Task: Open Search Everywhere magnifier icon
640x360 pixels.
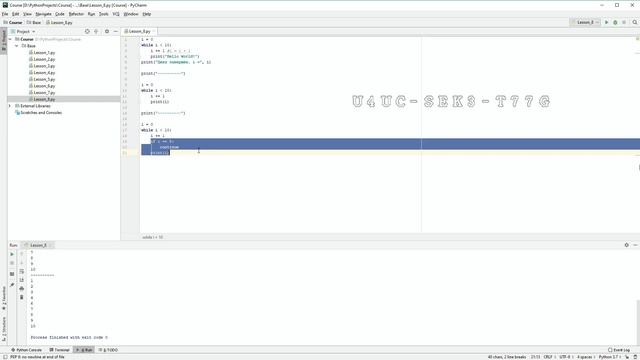Action: point(635,22)
